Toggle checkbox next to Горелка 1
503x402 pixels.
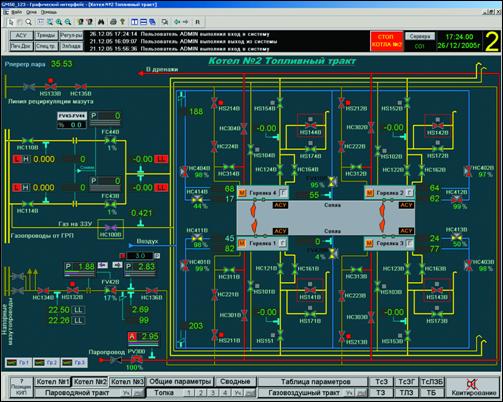[283, 243]
